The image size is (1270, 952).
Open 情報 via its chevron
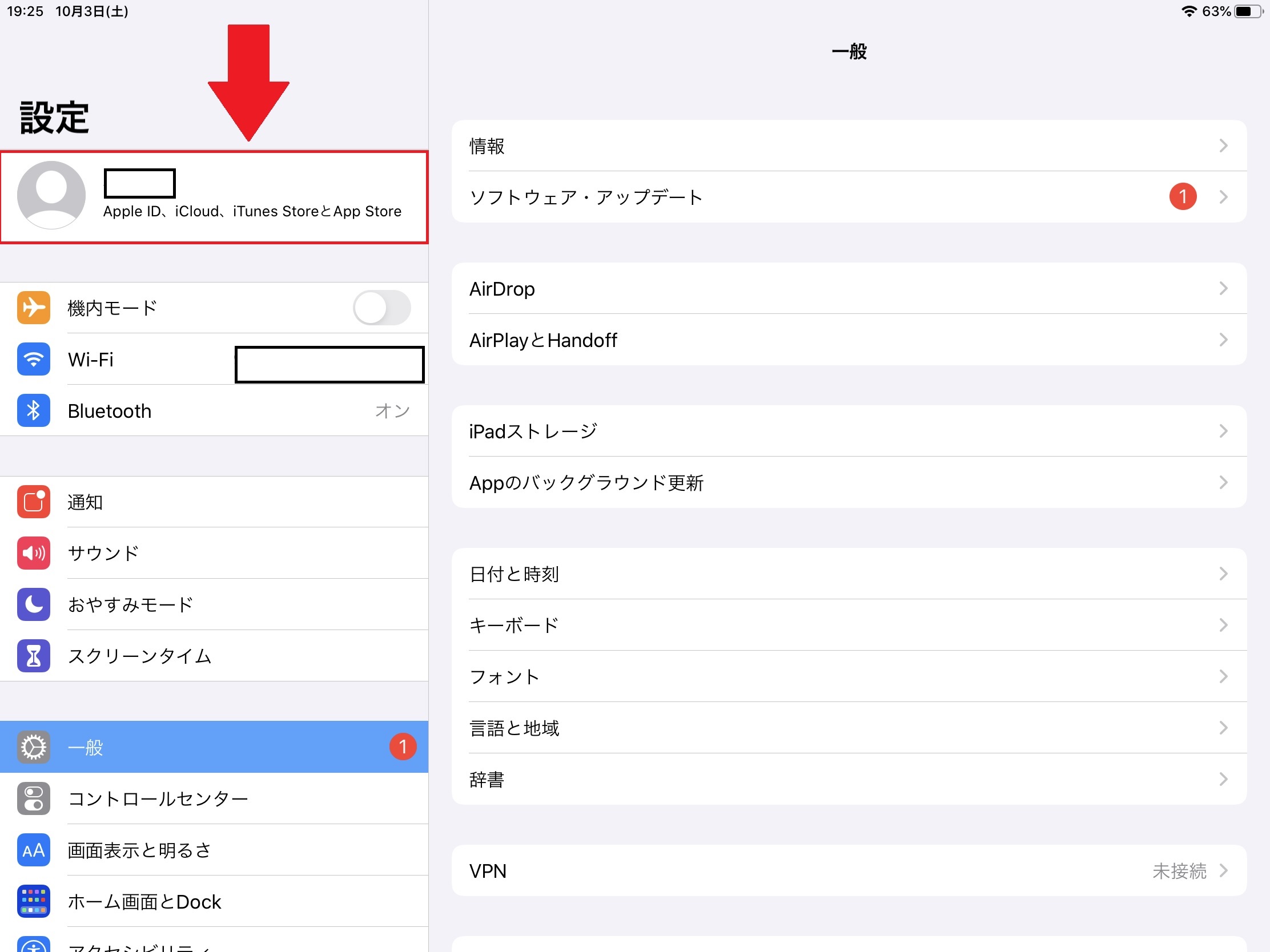click(1224, 146)
